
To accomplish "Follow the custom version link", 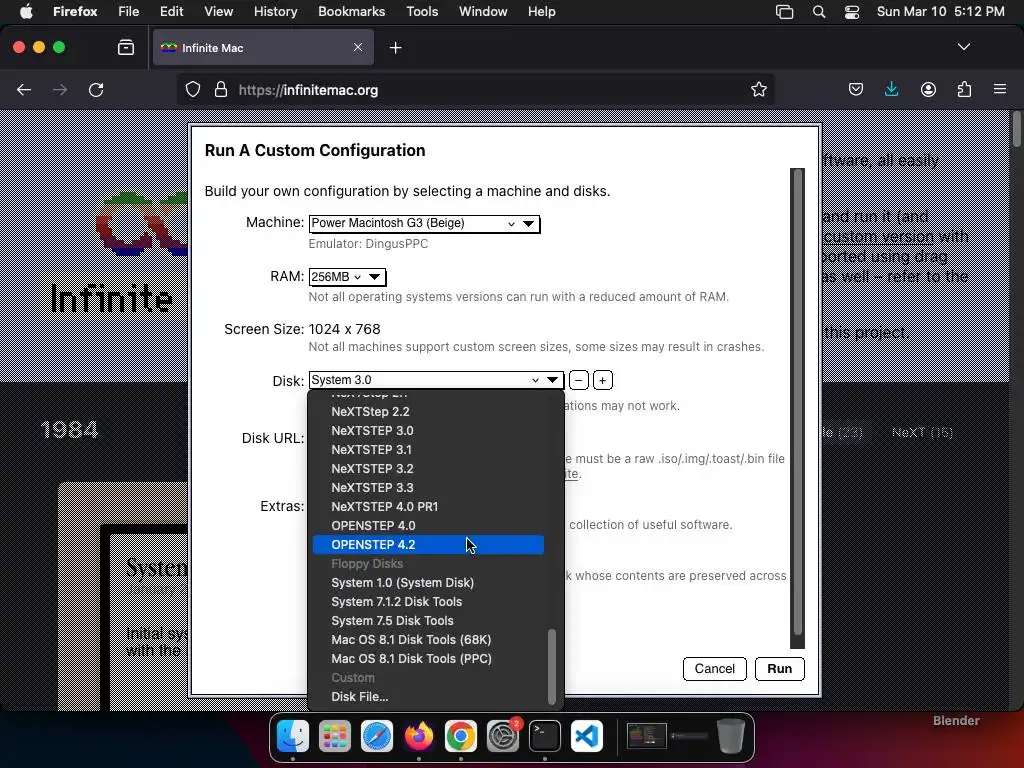I will pos(878,236).
